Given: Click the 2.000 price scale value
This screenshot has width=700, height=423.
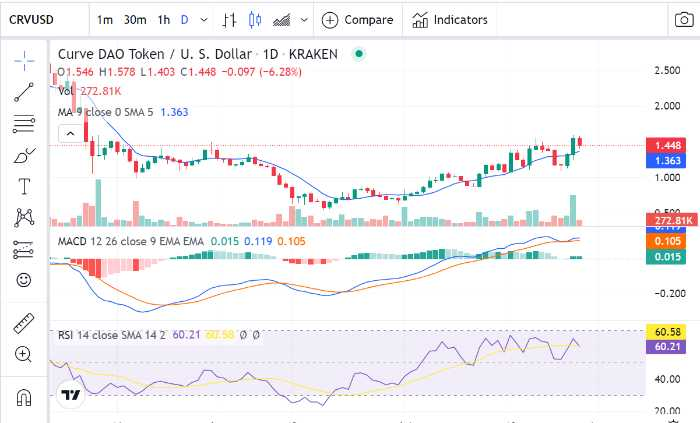Looking at the screenshot, I should pyautogui.click(x=667, y=106).
